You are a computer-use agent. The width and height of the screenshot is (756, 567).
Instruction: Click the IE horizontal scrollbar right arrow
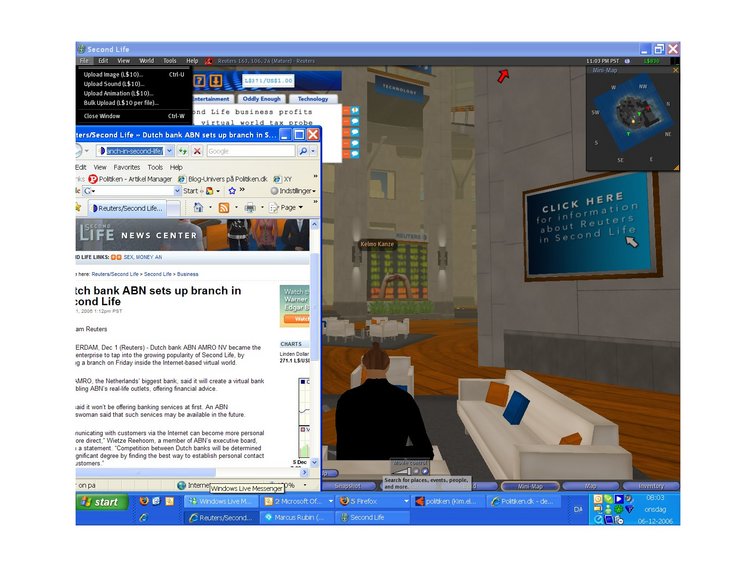[305, 472]
